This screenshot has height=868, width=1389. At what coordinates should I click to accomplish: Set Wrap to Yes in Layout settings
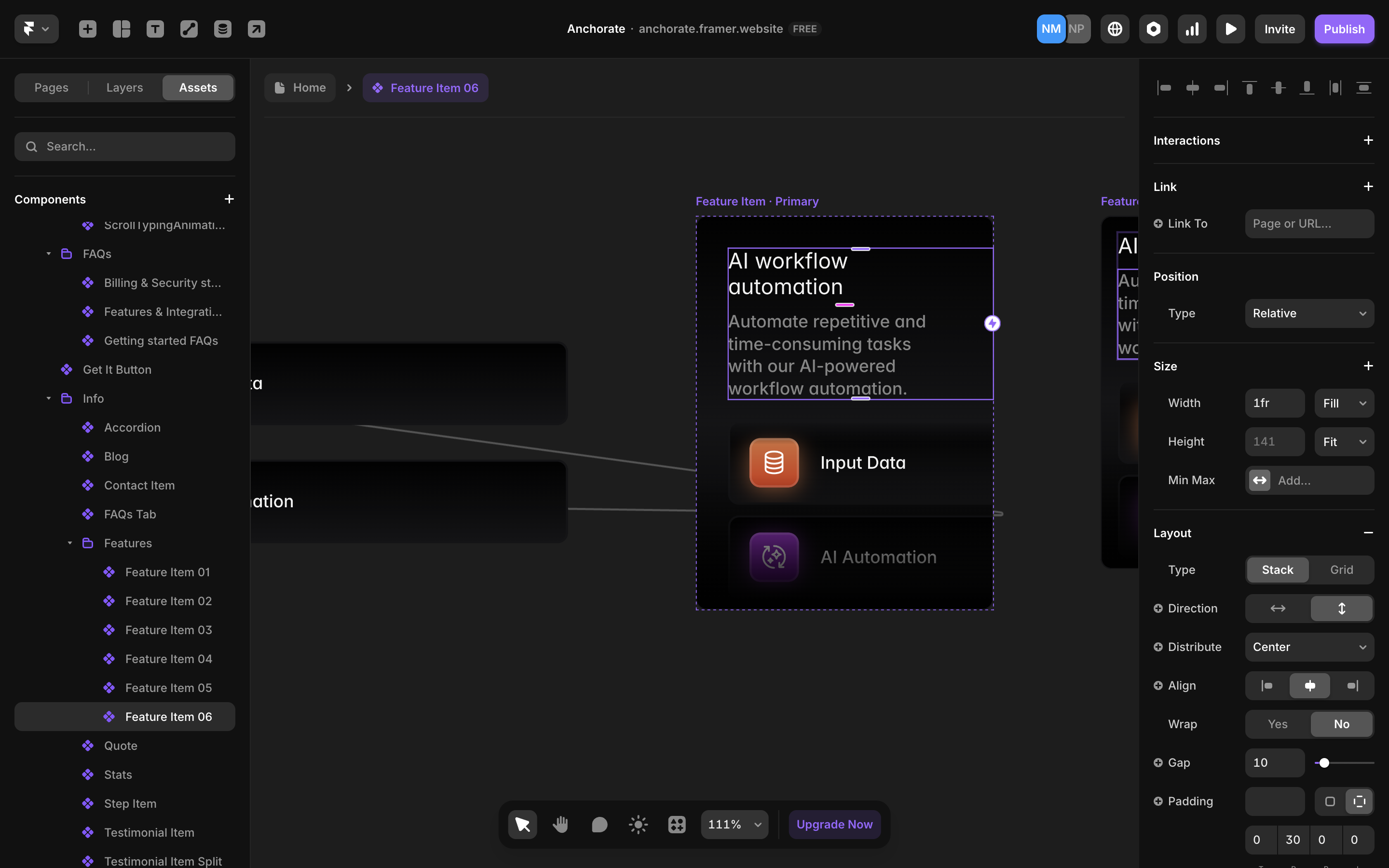click(x=1277, y=724)
